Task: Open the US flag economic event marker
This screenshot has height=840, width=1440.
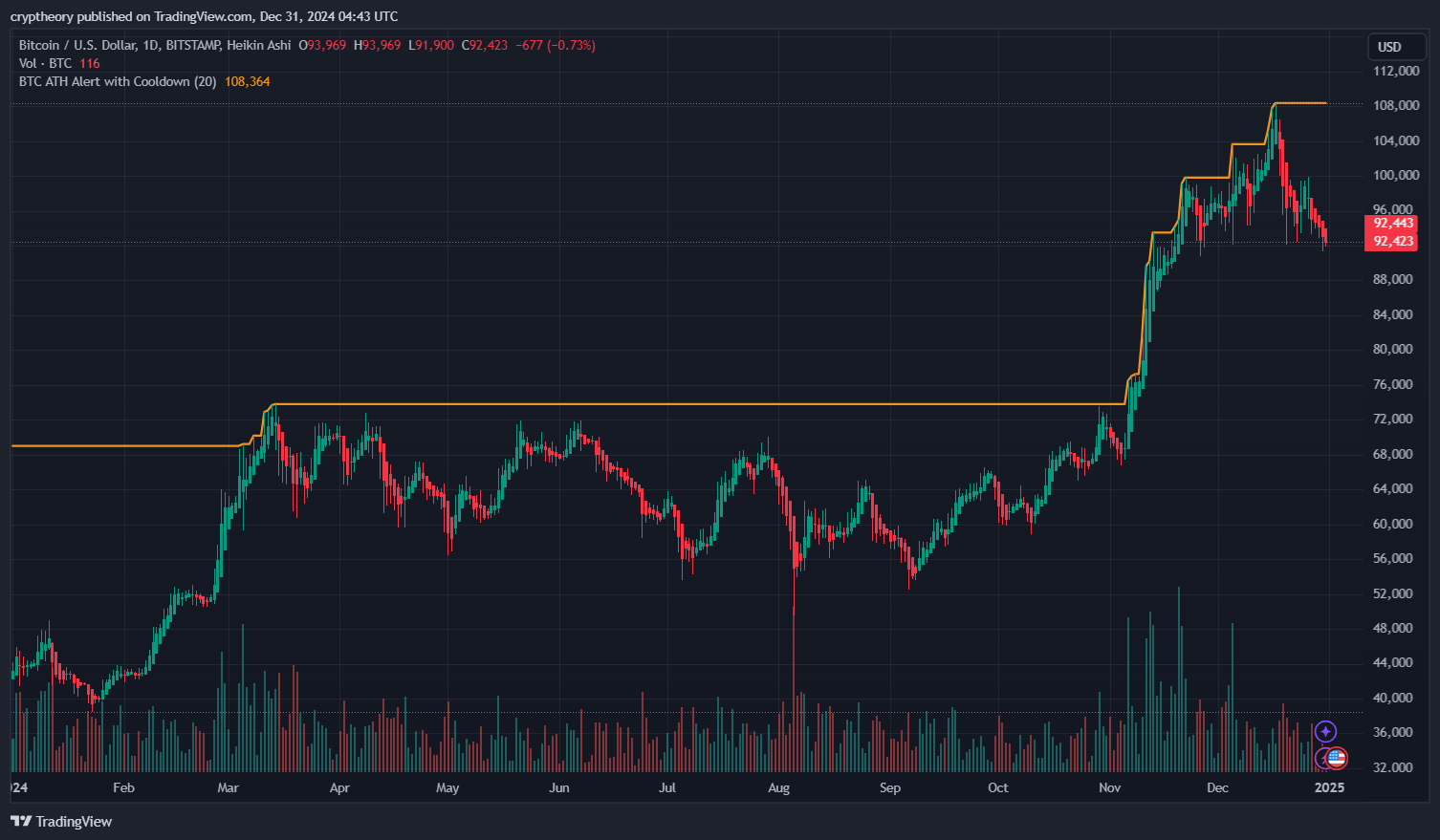Action: 1336,759
